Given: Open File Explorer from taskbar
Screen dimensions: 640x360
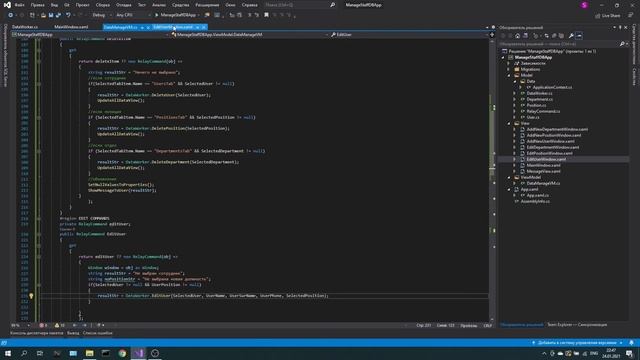Looking at the screenshot, I should tap(89, 353).
